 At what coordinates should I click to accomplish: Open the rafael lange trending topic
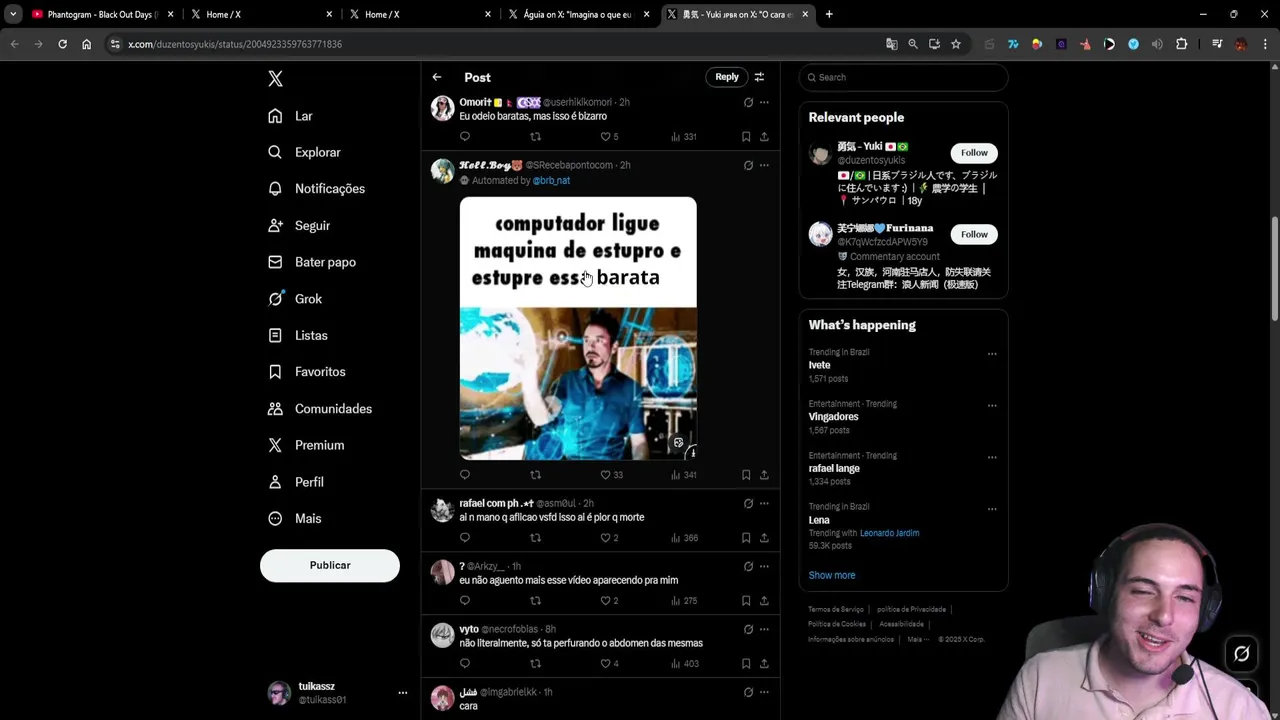[x=834, y=468]
